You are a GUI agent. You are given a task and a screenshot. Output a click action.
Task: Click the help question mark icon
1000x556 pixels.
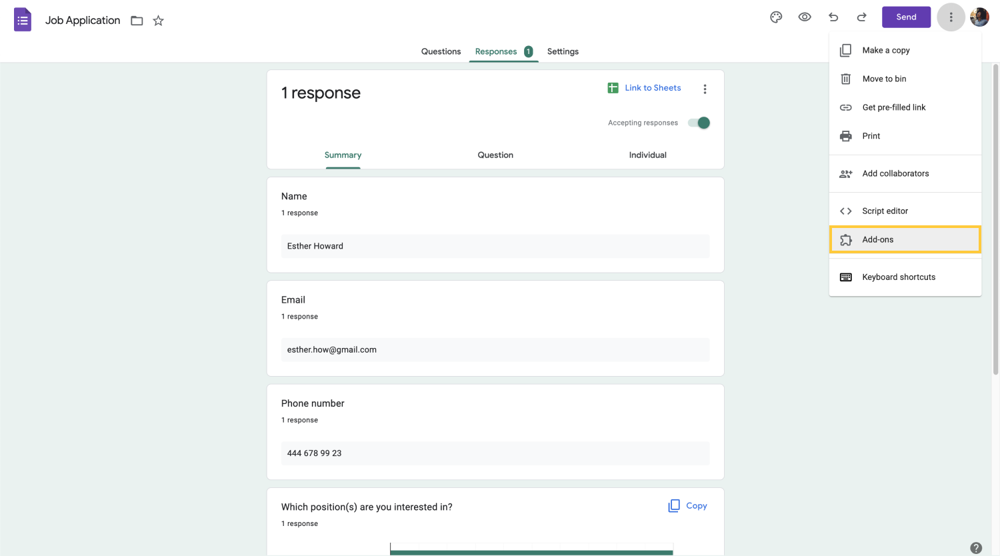point(976,548)
